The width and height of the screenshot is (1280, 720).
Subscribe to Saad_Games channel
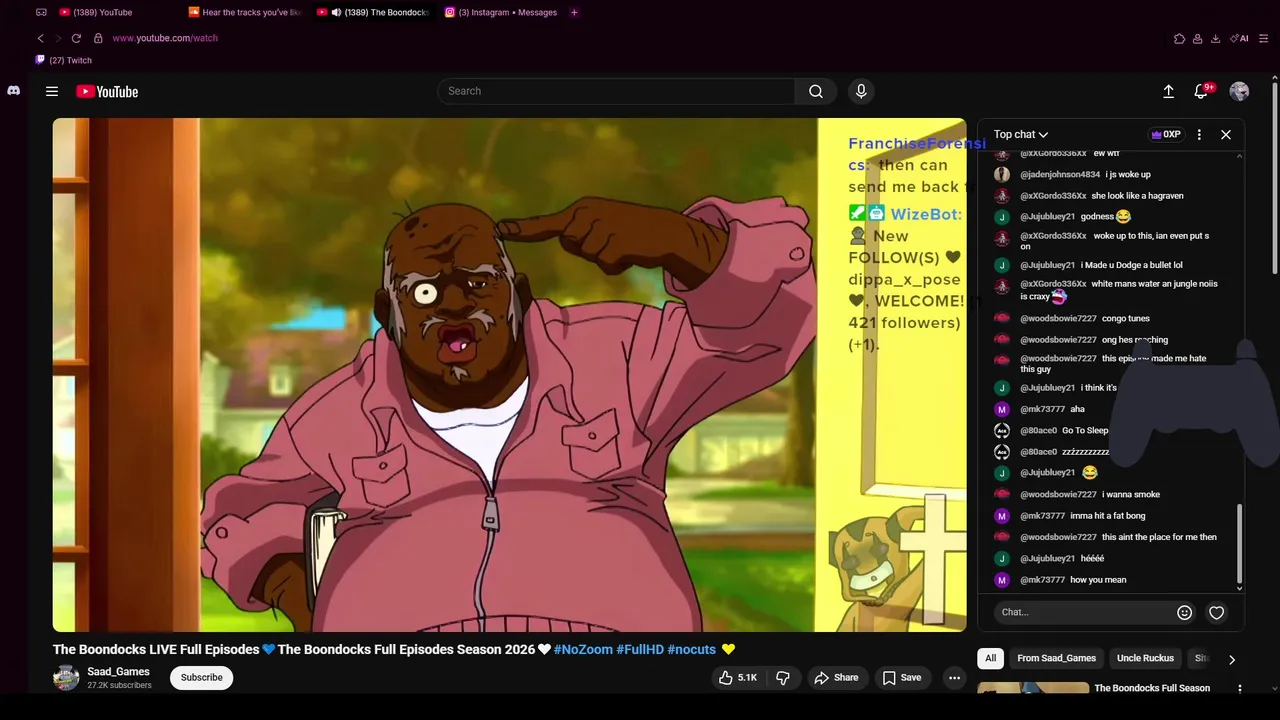pyautogui.click(x=201, y=677)
